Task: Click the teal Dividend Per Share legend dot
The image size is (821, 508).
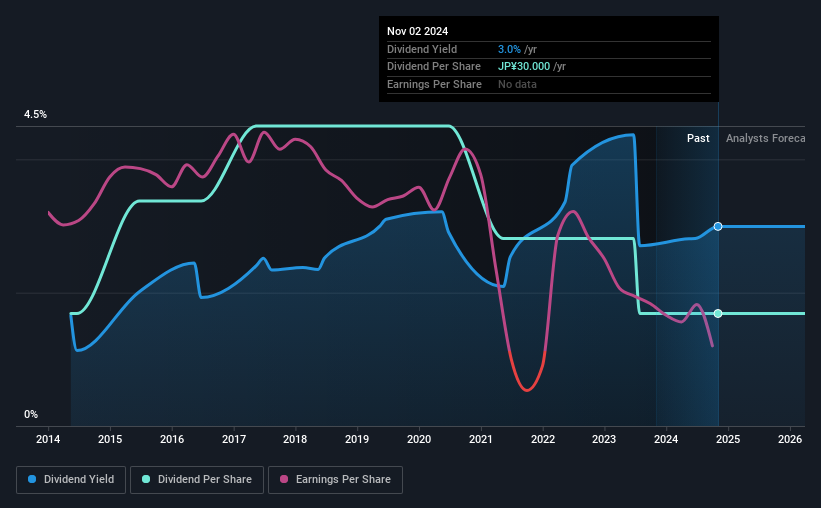Action: click(146, 479)
